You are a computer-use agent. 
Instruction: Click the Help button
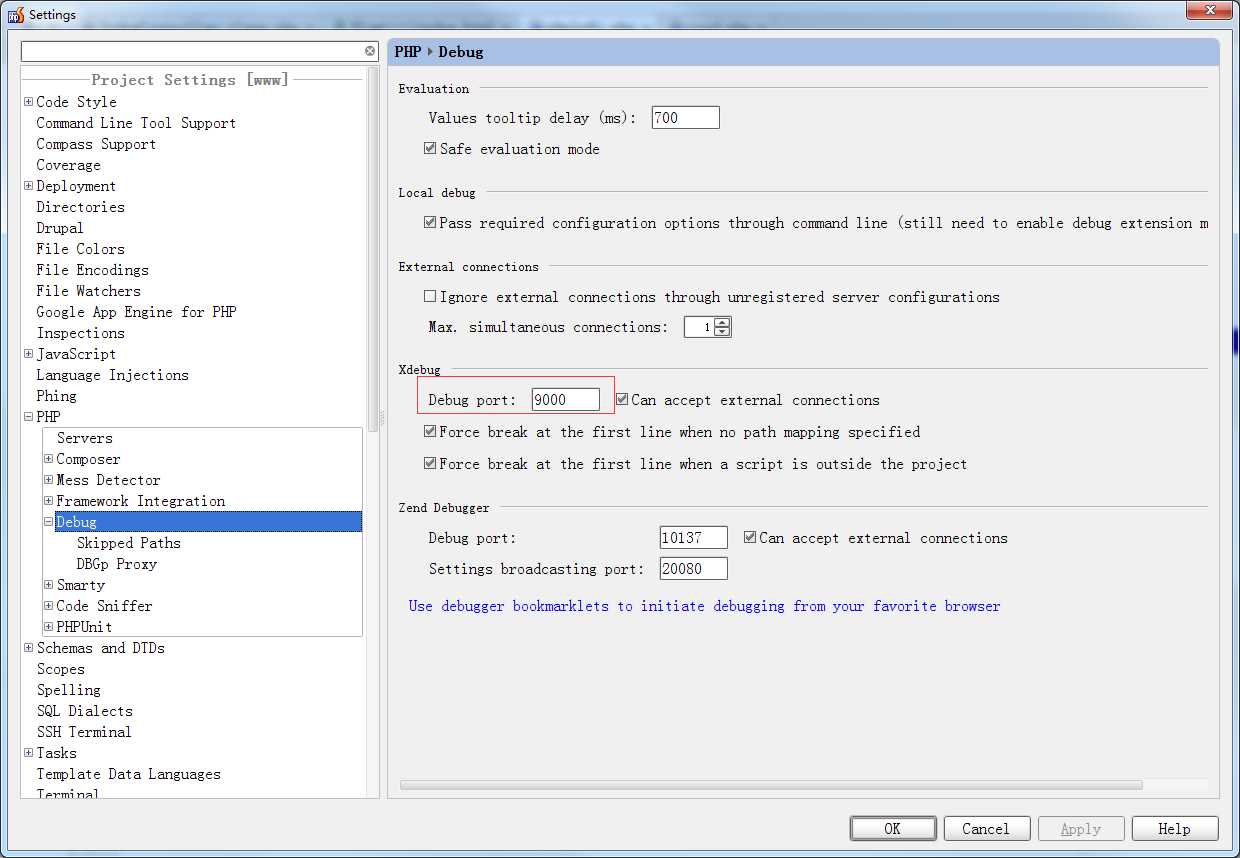[1174, 828]
